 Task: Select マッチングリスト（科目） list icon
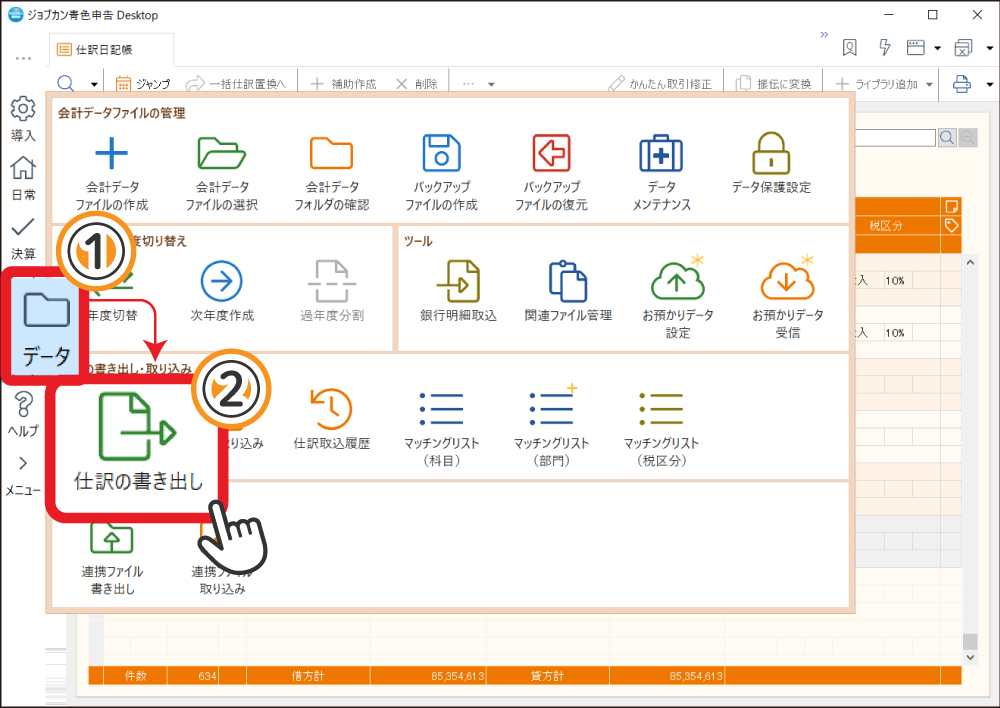[x=441, y=408]
